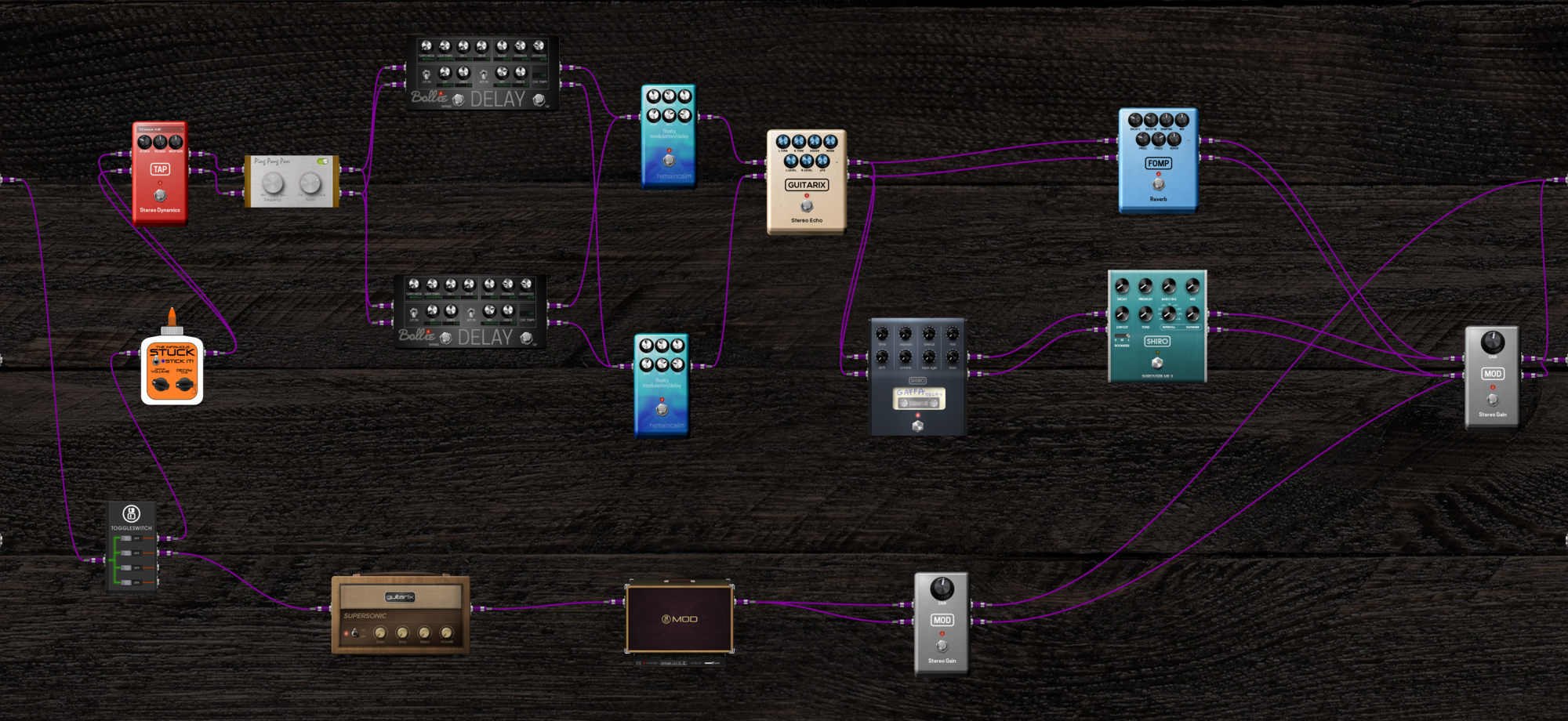Click the MOD logo on the Stereo Gain beside the Shiroverb

(x=1493, y=374)
